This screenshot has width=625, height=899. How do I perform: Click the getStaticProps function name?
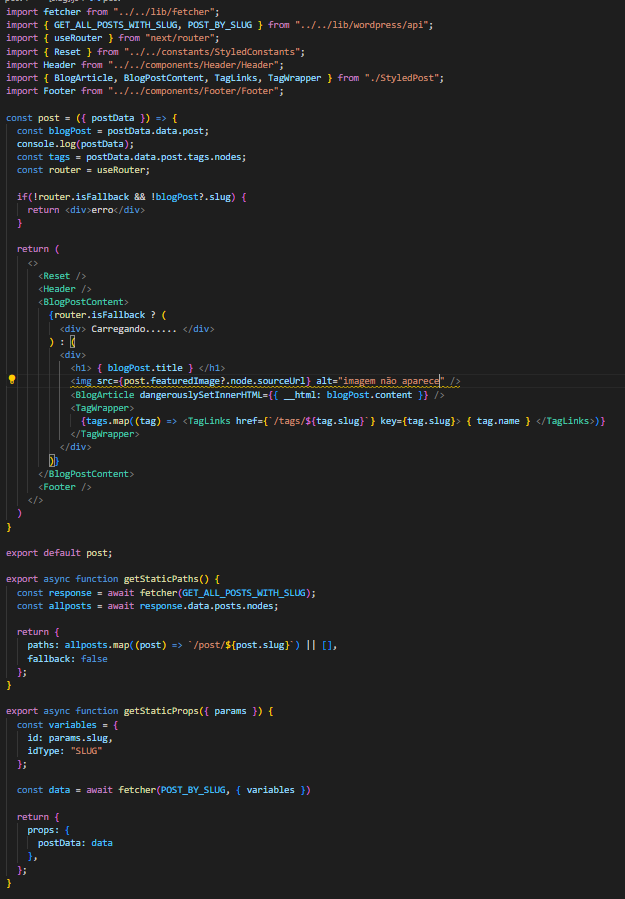click(161, 711)
